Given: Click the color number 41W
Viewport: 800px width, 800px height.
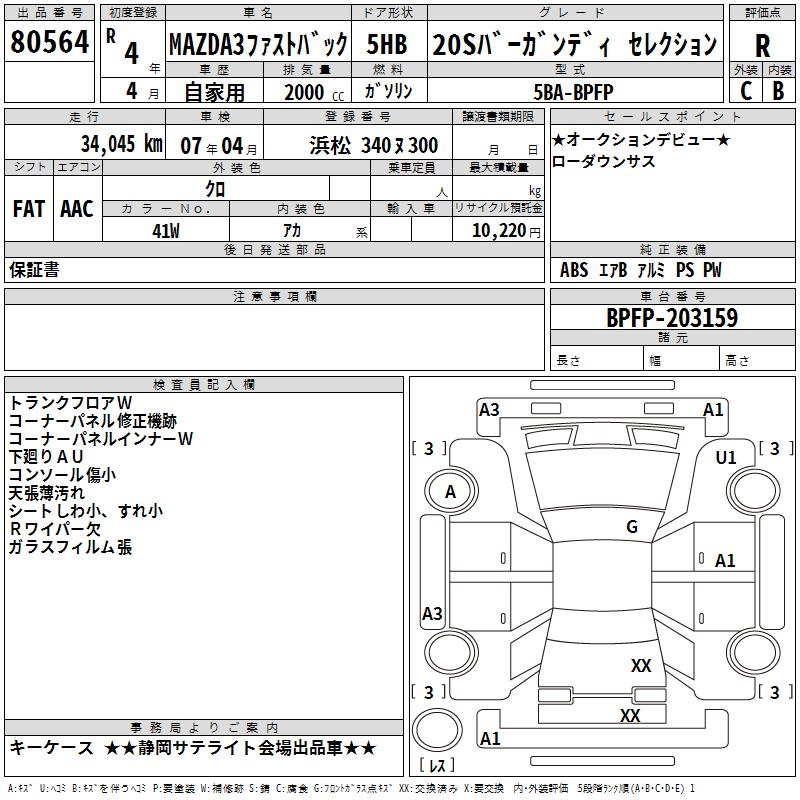Looking at the screenshot, I should (x=166, y=231).
